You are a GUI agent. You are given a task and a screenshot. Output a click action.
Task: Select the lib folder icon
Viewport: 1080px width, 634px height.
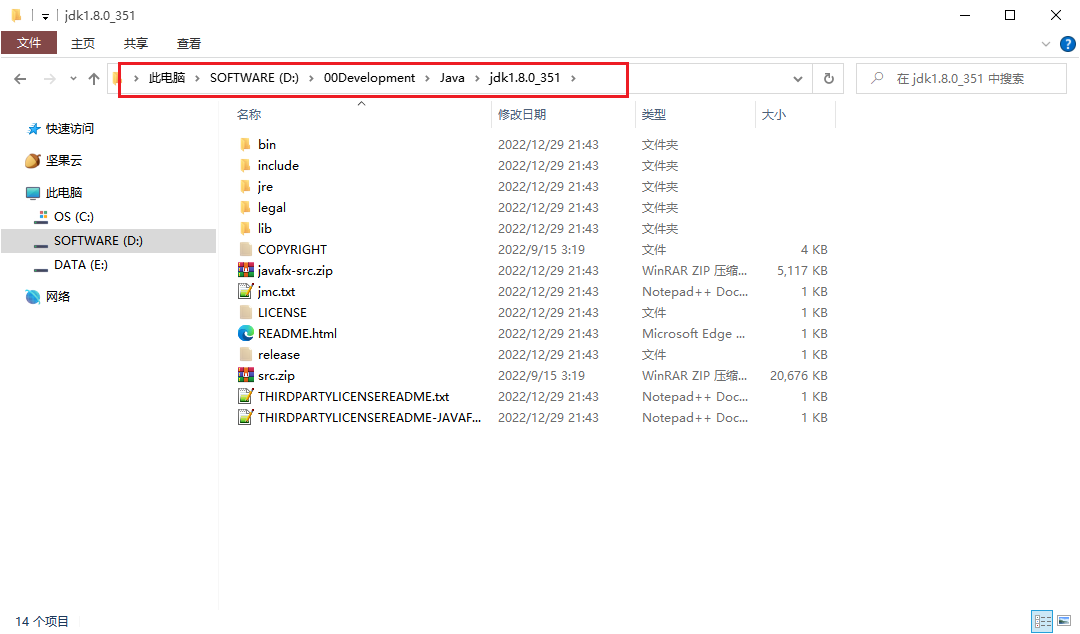[x=245, y=228]
